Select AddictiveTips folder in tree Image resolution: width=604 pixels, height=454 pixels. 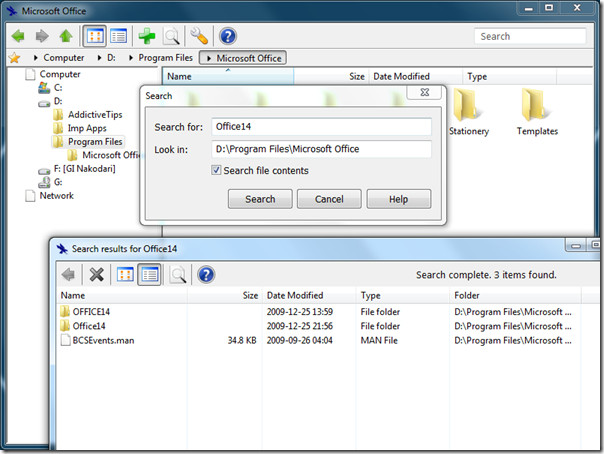88,115
